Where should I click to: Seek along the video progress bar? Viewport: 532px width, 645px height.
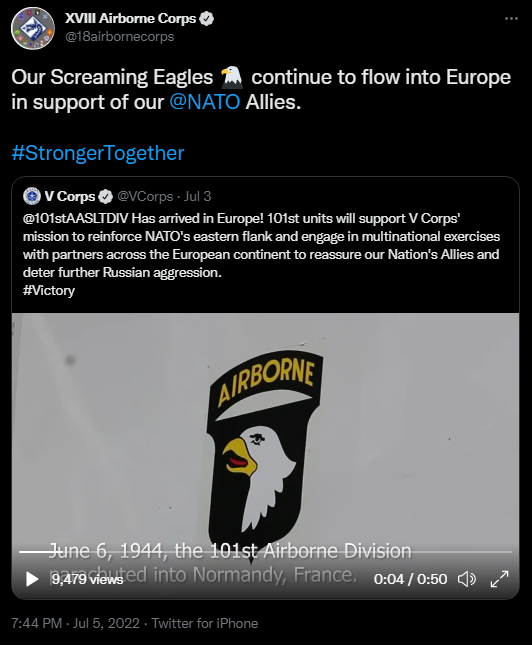265,552
